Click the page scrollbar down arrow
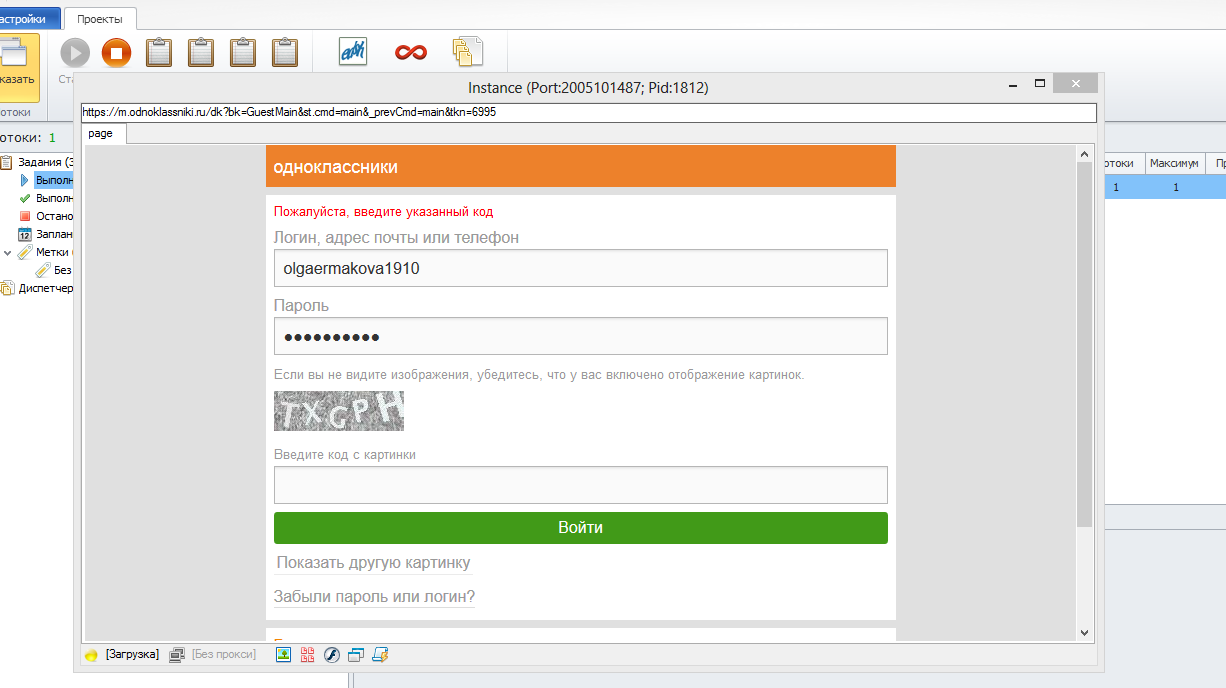The width and height of the screenshot is (1226, 688). click(x=1084, y=632)
